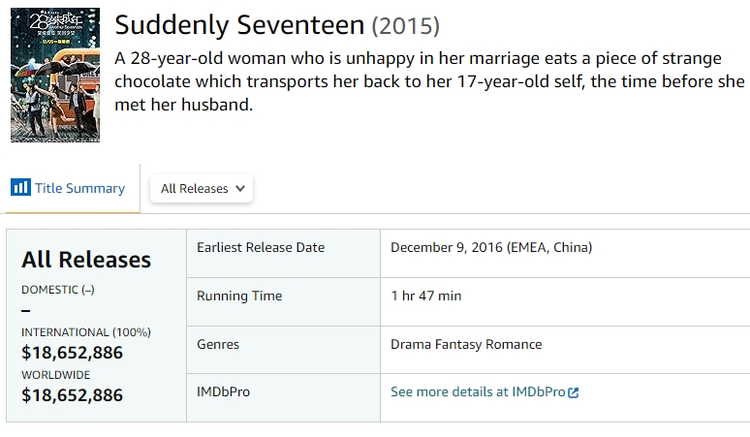750x437 pixels.
Task: Click the DOMESTIC (–) label
Action: [57, 289]
